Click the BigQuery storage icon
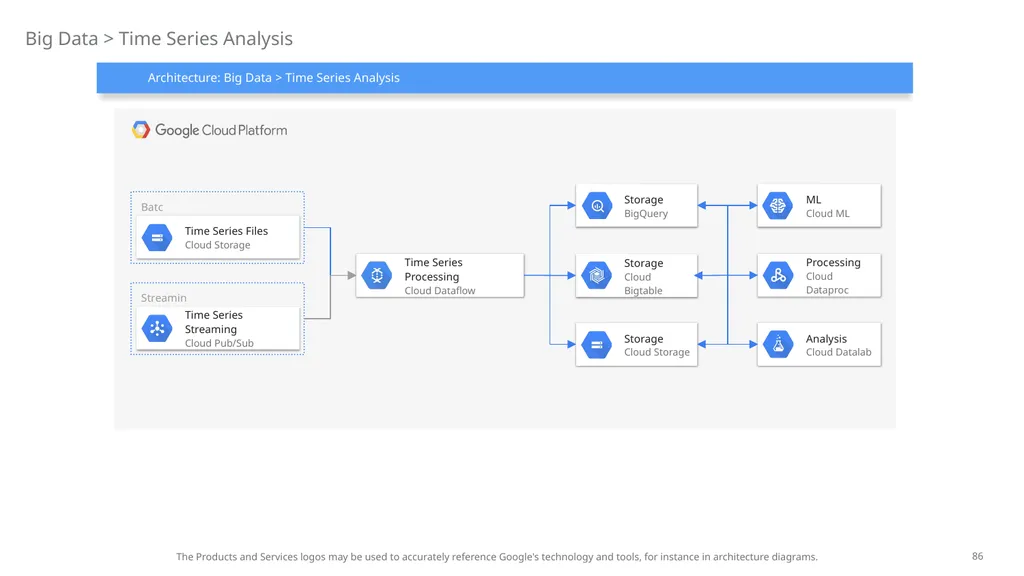Image resolution: width=1024 pixels, height=576 pixels. point(597,206)
